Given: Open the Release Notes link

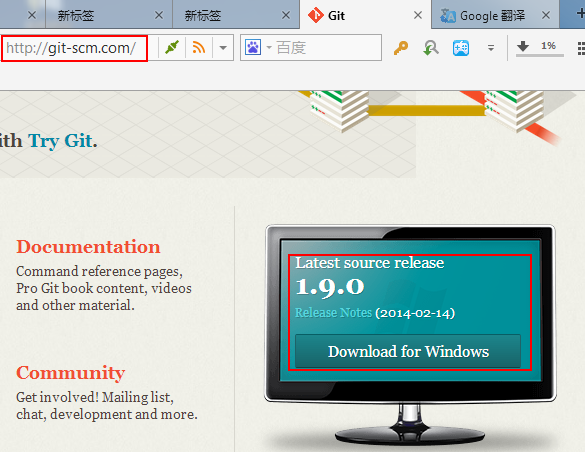Looking at the screenshot, I should pos(334,313).
